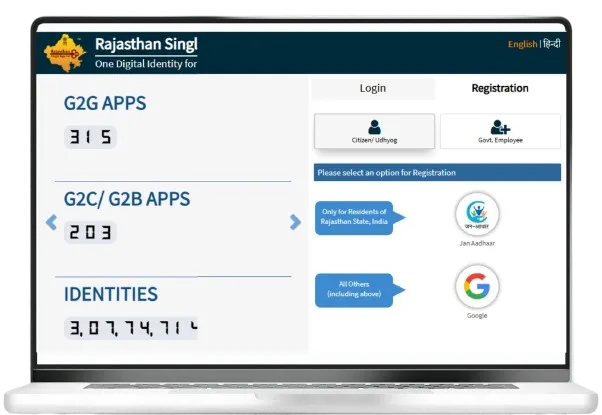Switch to the Registration tab

point(500,88)
